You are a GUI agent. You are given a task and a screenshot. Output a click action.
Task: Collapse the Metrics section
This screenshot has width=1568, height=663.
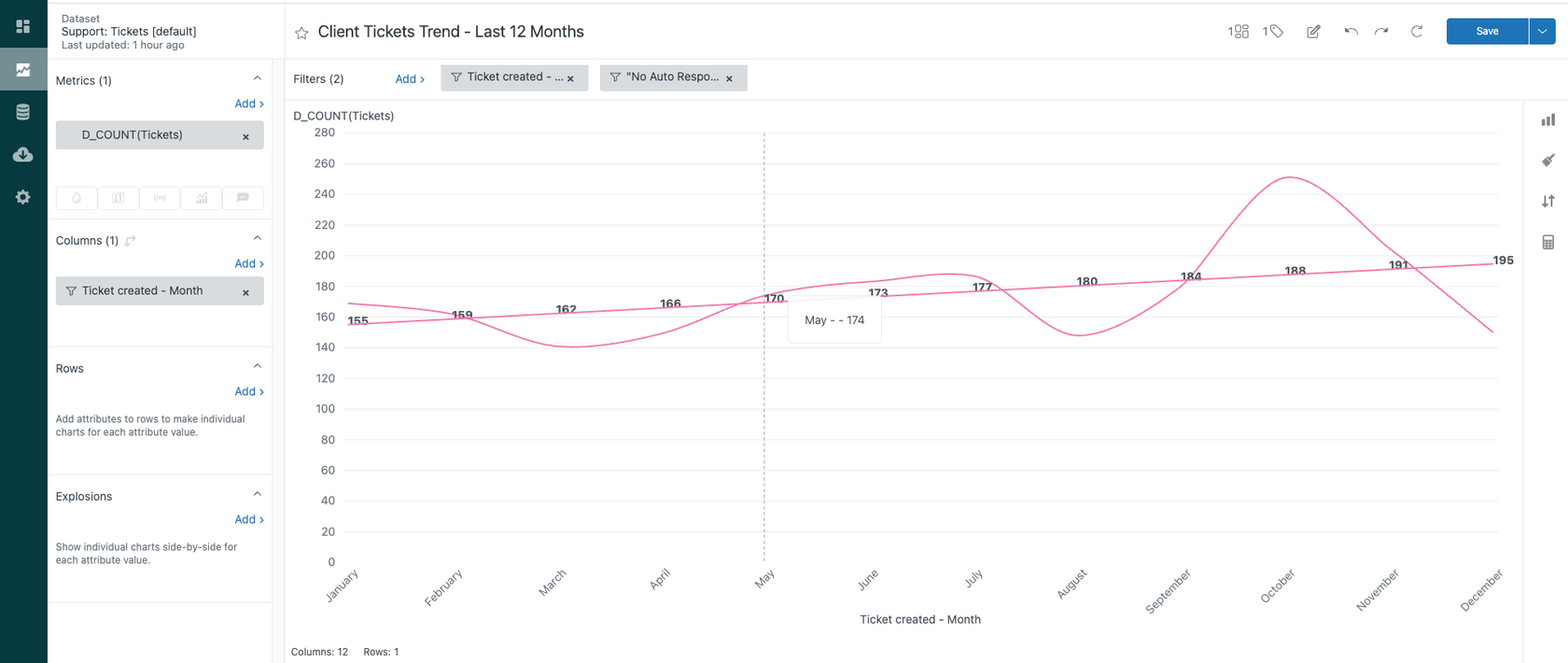259,78
